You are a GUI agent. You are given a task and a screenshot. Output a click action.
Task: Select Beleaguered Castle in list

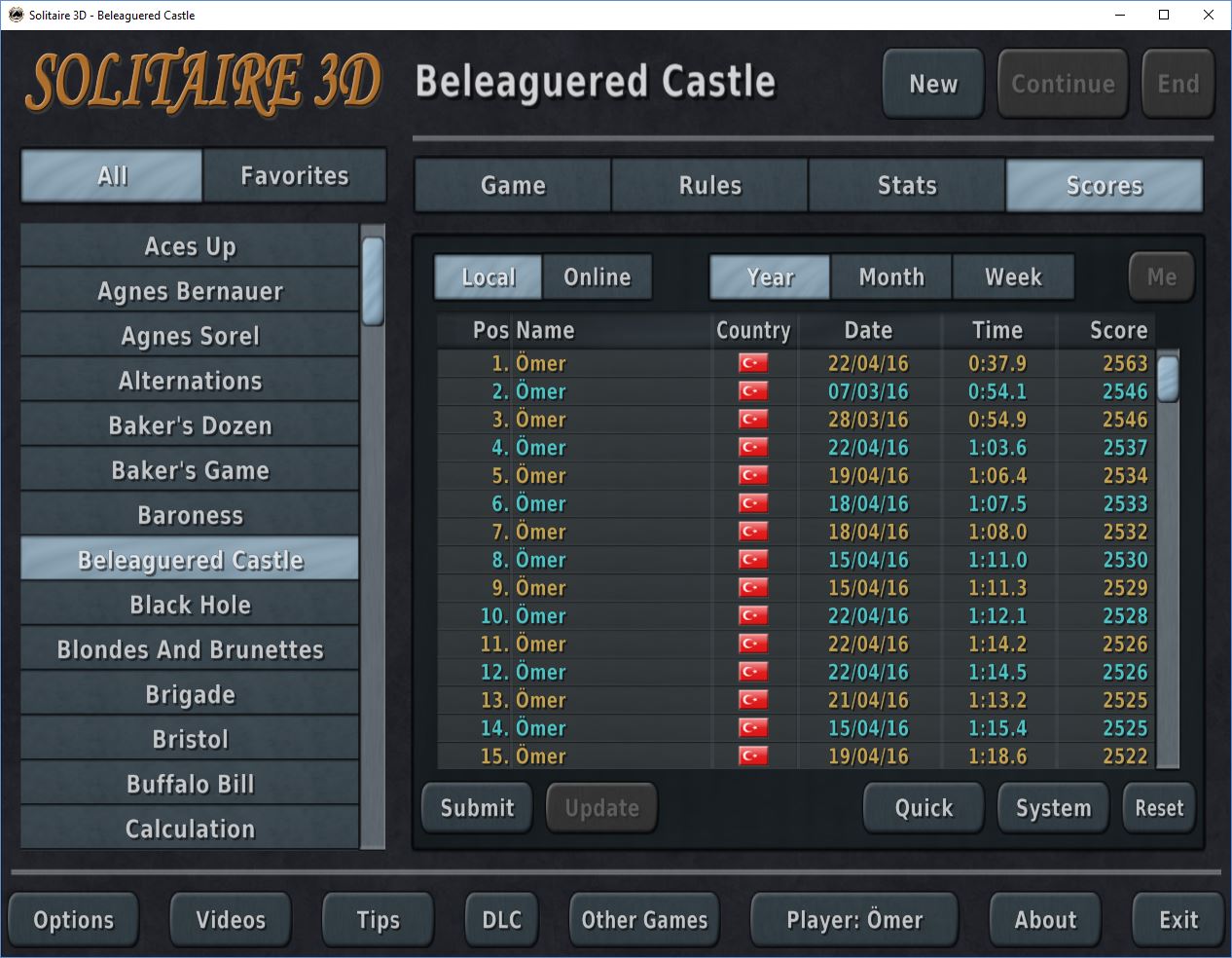[190, 560]
